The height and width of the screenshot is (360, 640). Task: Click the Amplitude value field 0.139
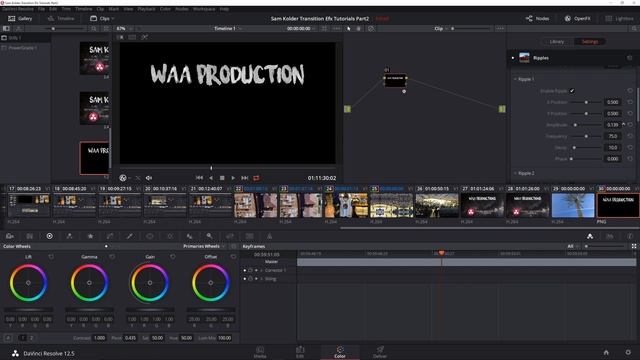pos(612,125)
